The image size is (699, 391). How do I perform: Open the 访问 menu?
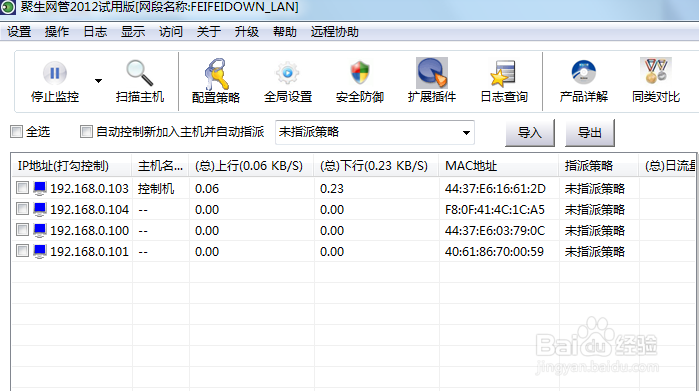171,32
